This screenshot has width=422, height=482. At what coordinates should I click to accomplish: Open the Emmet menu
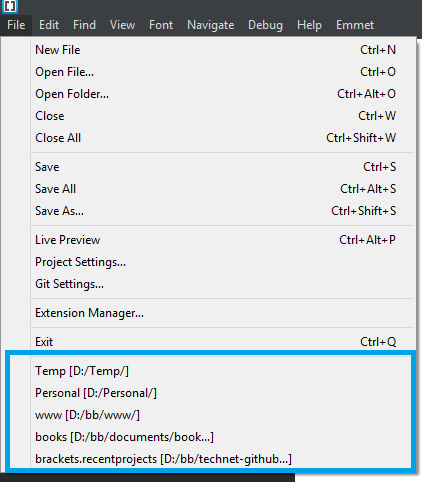click(x=355, y=25)
